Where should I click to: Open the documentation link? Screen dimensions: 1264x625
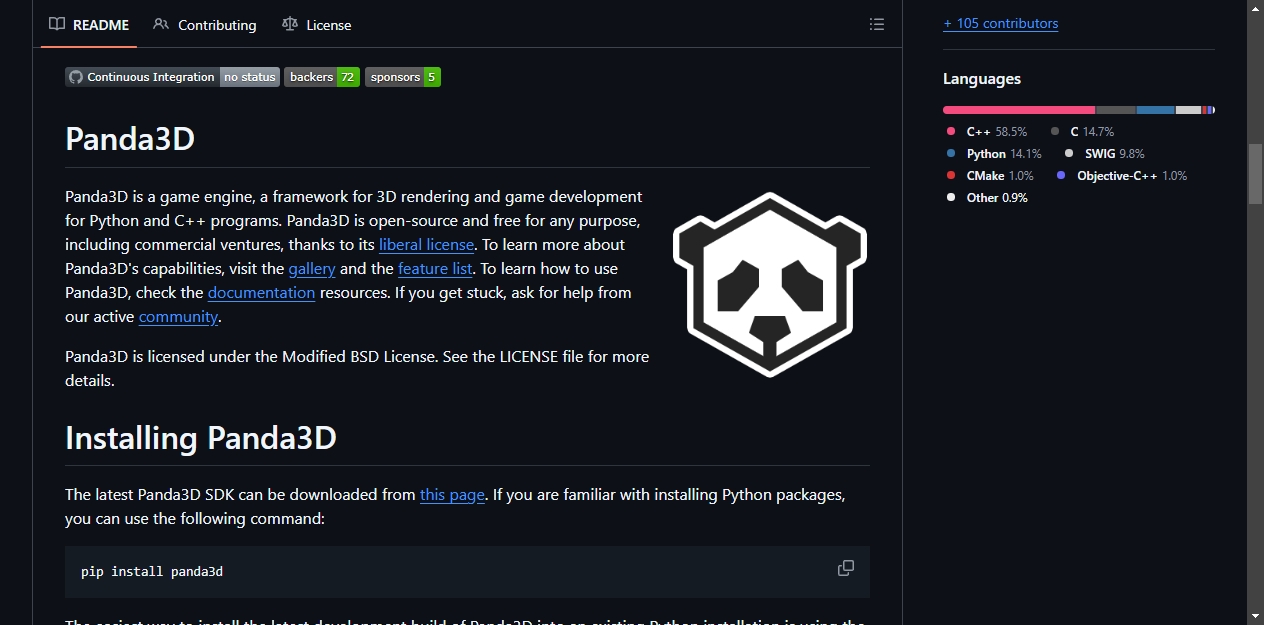261,292
